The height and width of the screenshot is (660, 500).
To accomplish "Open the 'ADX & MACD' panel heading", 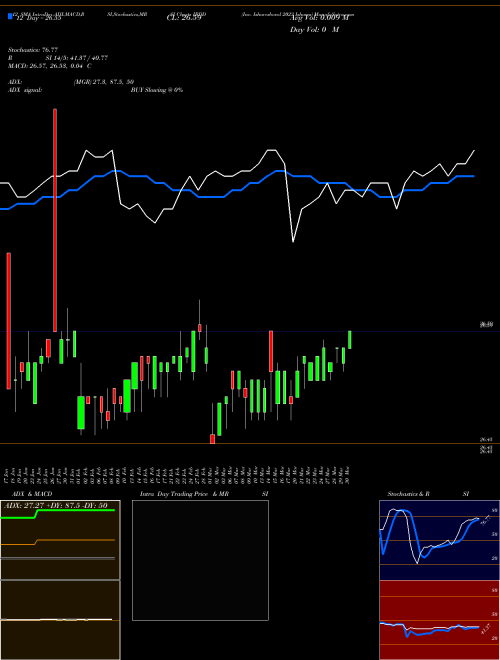I will [x=32, y=494].
